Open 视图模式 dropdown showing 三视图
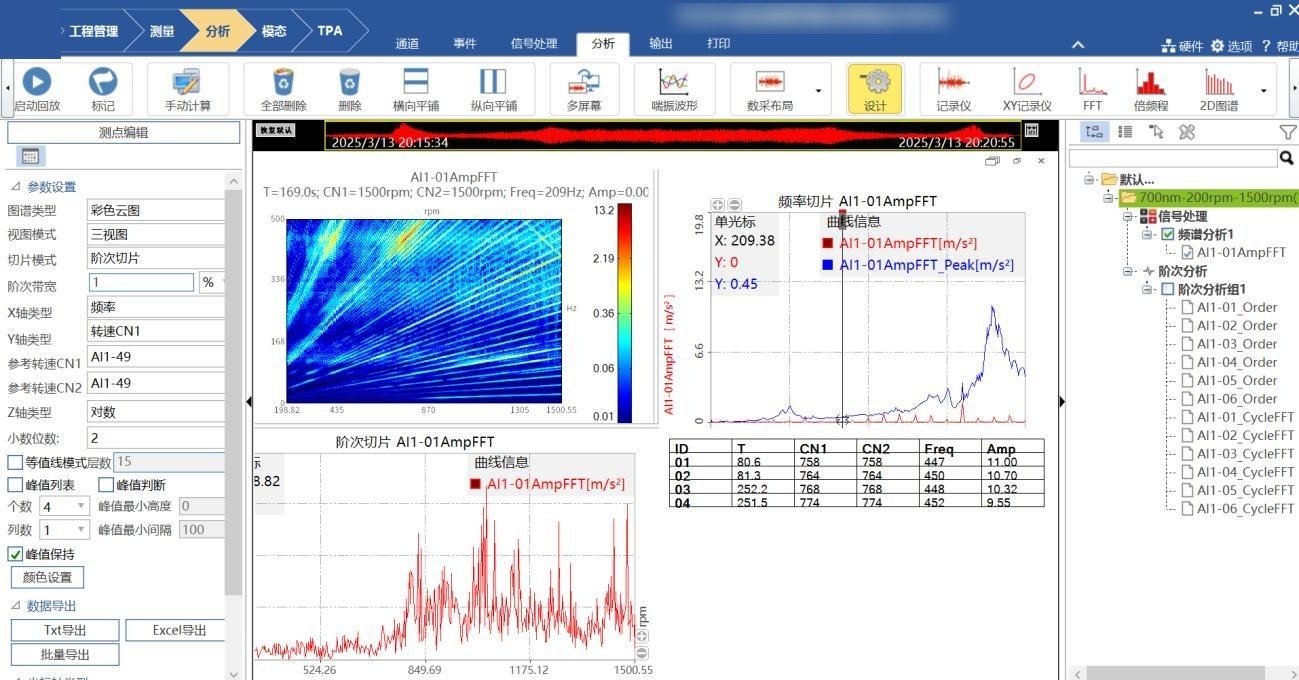This screenshot has width=1299, height=680. 156,234
